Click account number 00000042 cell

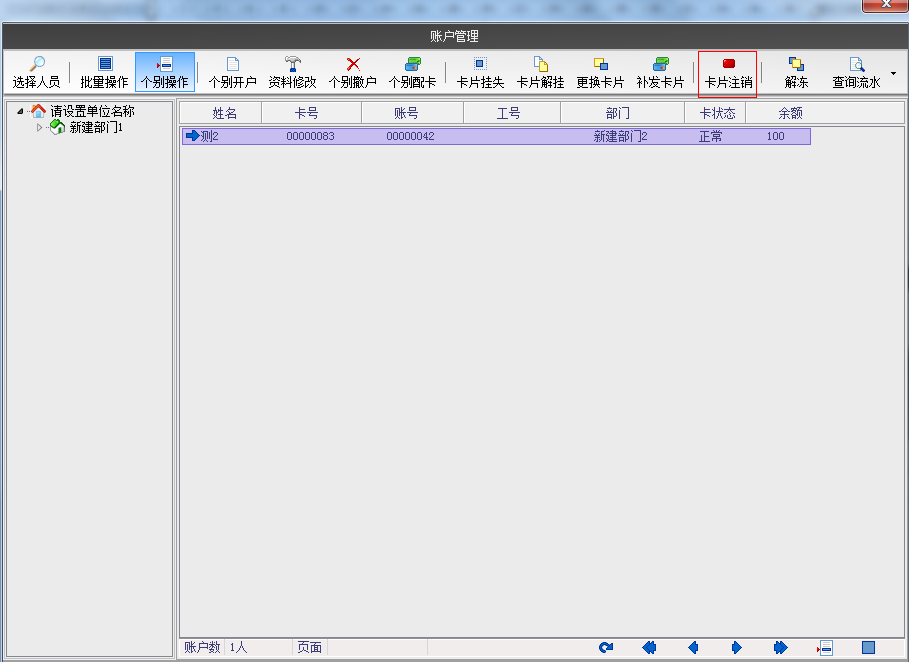(410, 136)
